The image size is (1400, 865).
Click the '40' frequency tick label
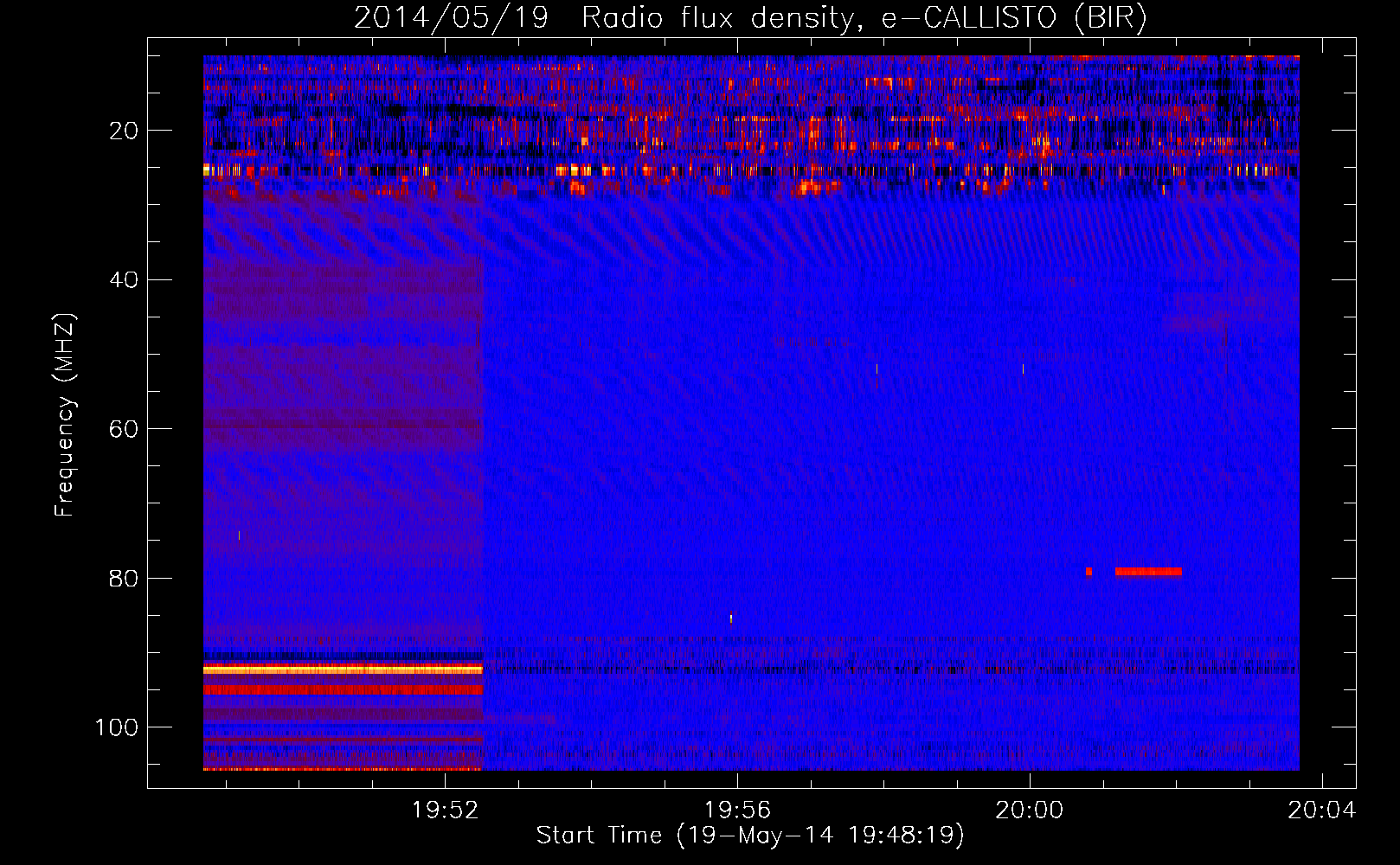pyautogui.click(x=125, y=279)
